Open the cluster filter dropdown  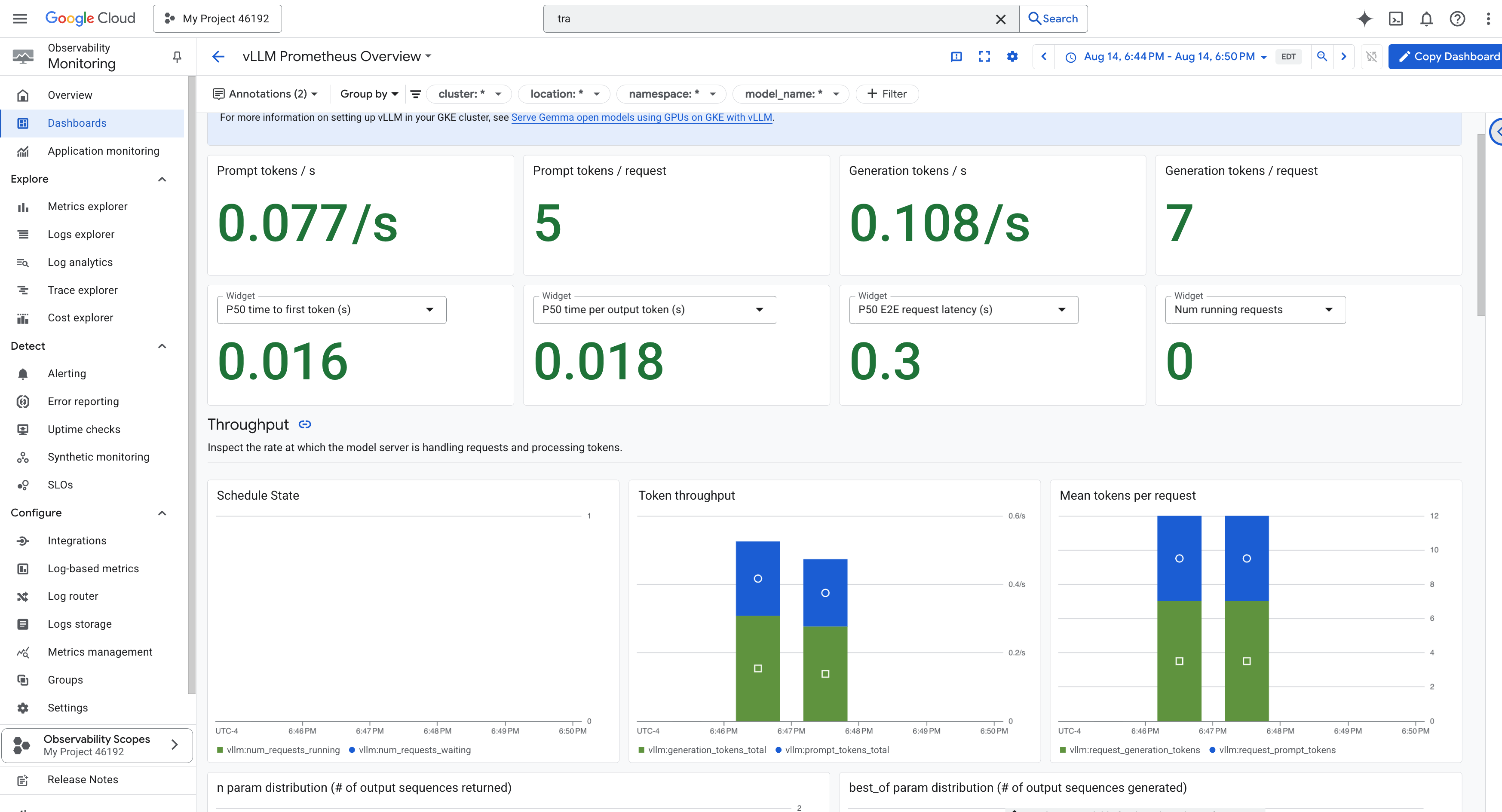(469, 94)
